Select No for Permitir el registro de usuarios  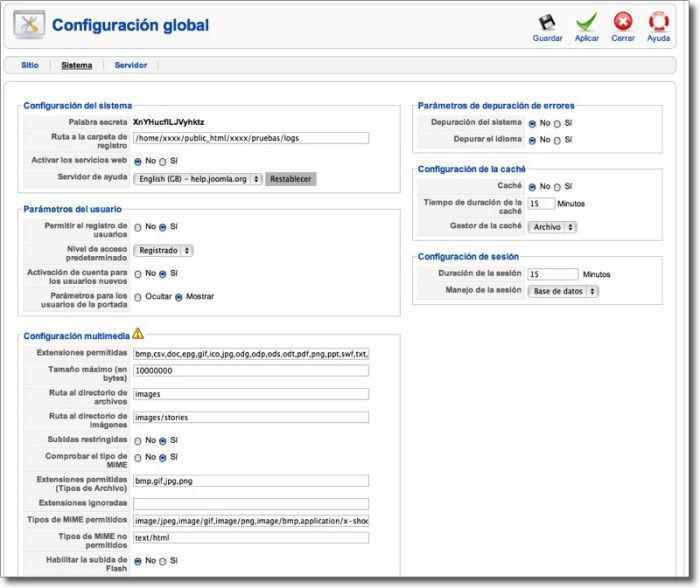point(138,227)
